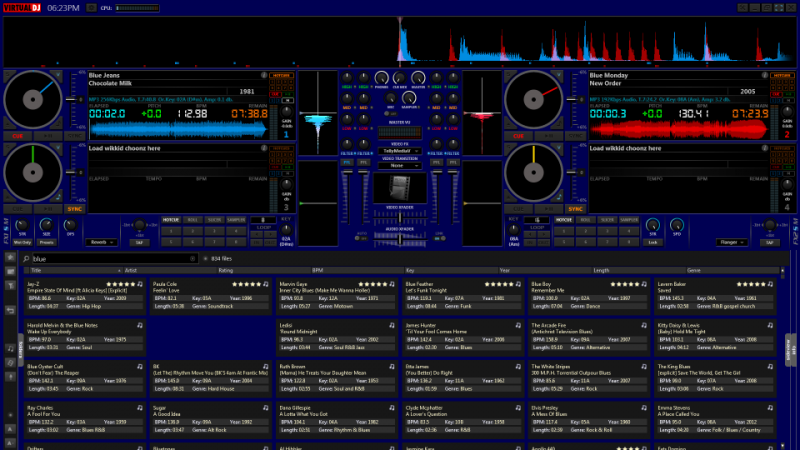
Task: Click the left TAP button
Action: tap(139, 243)
